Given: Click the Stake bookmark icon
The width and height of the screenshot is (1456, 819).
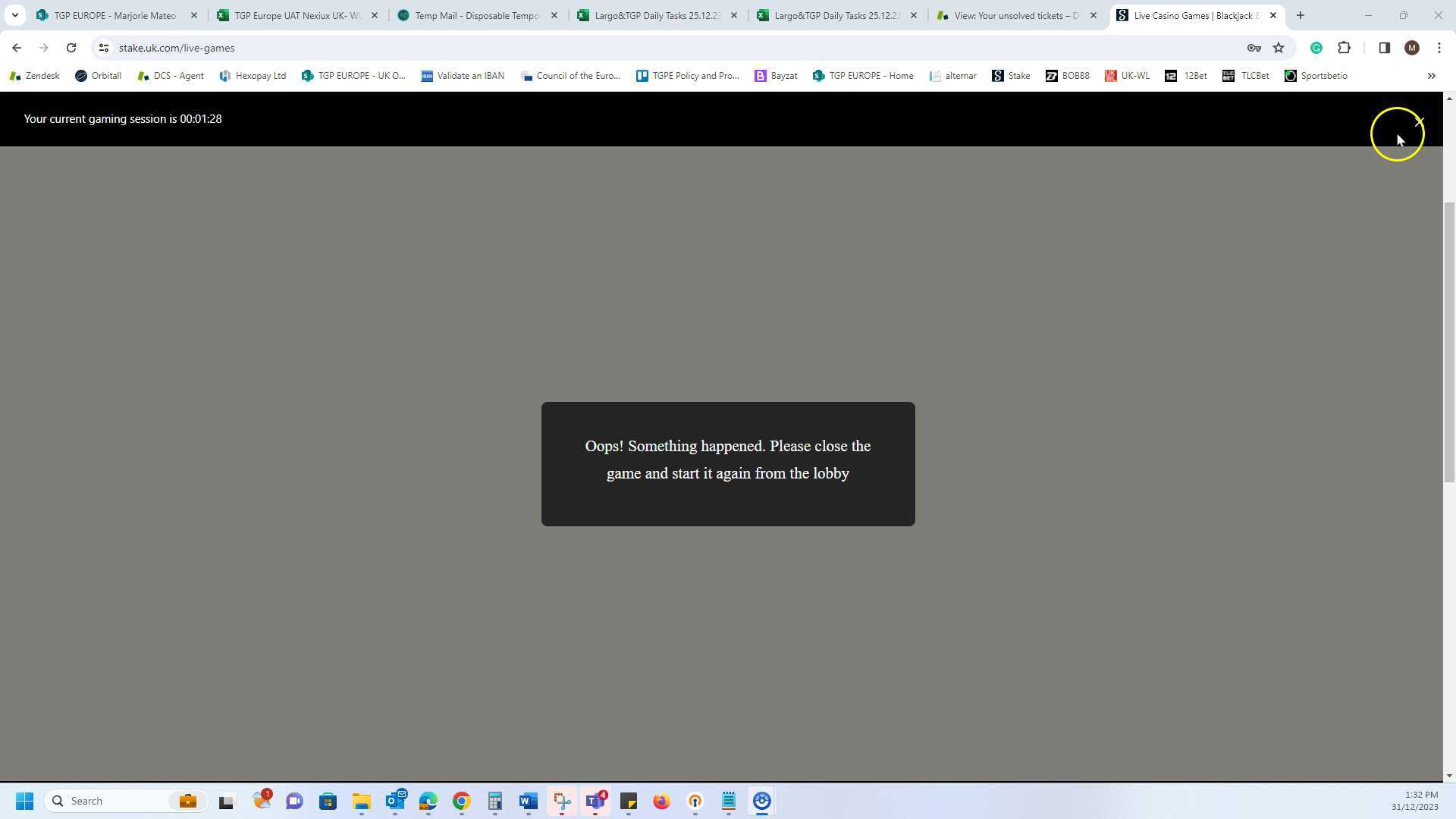Looking at the screenshot, I should click(x=998, y=76).
